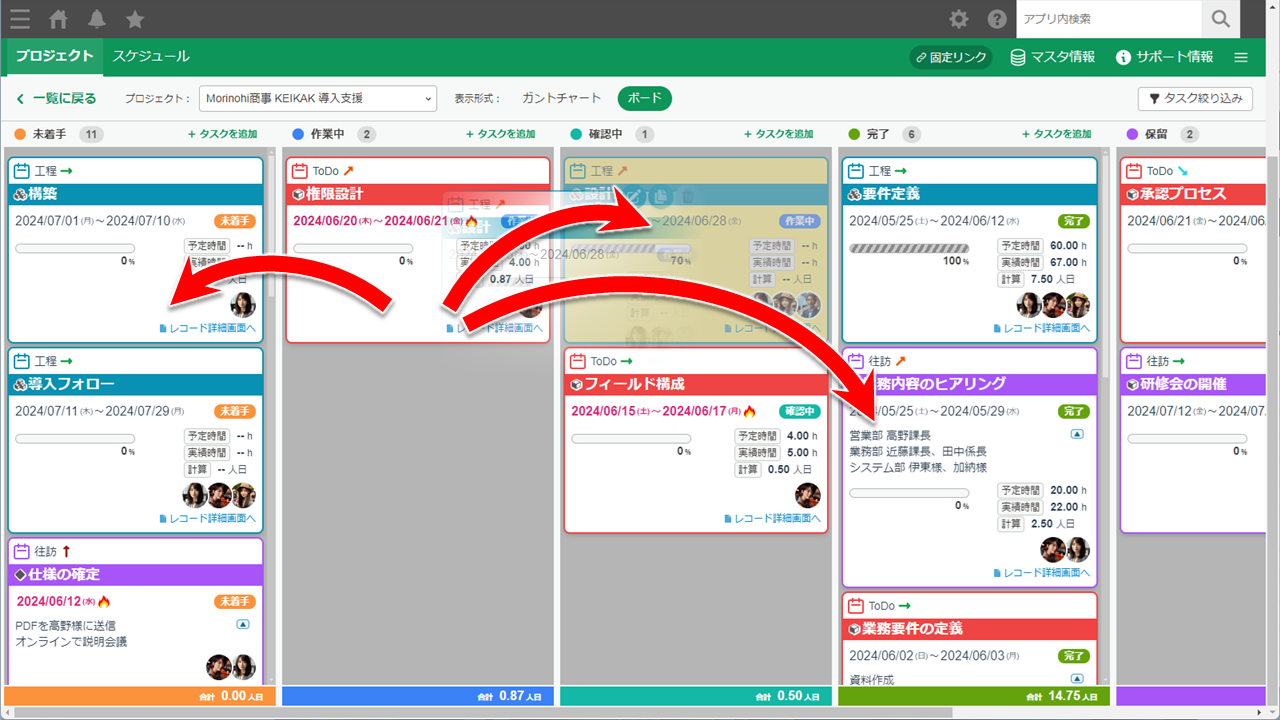
Task: Click progress bar on 構築 card
Action: click(75, 248)
